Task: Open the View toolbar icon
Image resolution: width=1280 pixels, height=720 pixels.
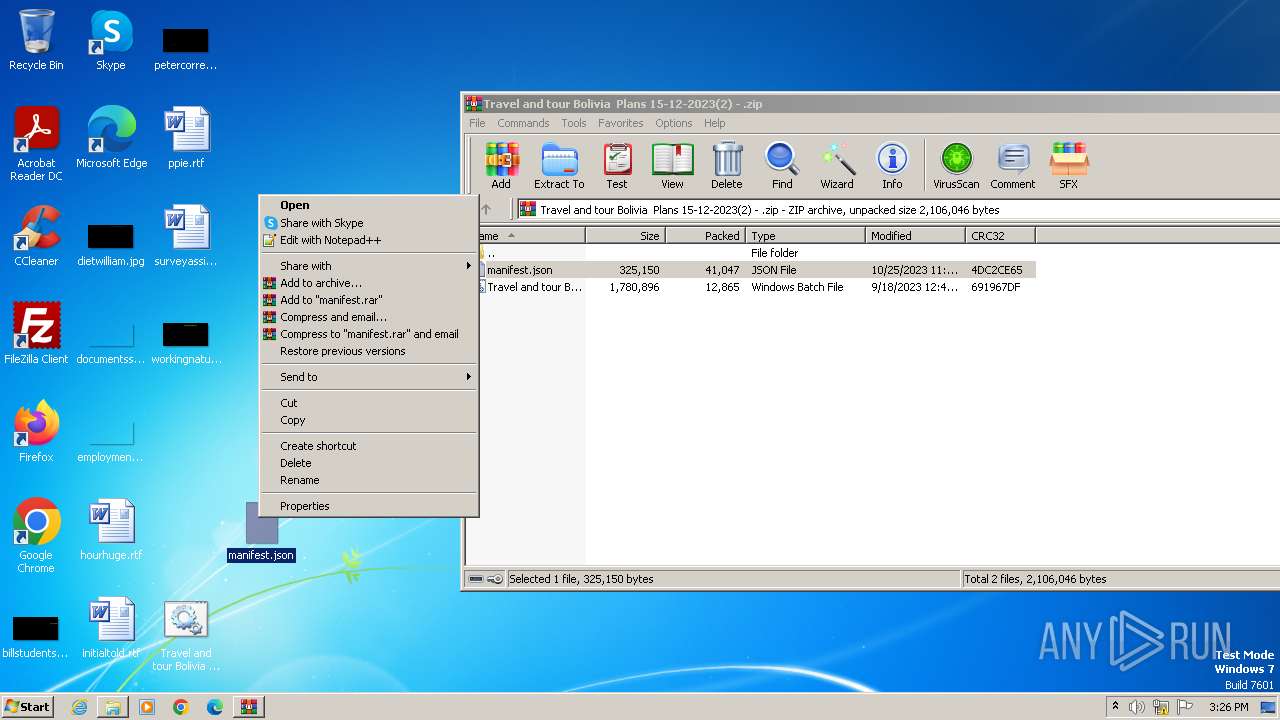Action: pyautogui.click(x=672, y=166)
